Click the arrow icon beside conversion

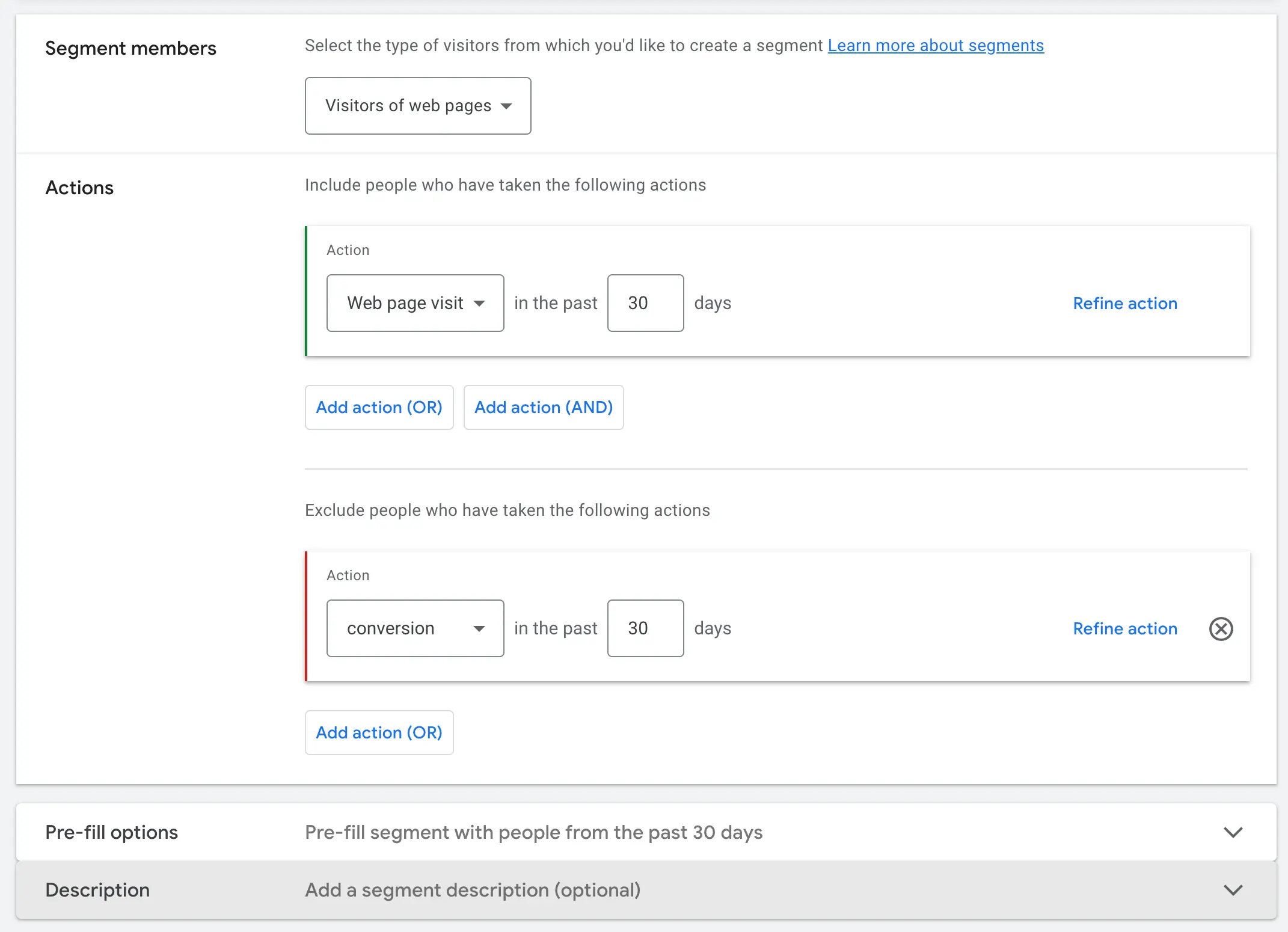pyautogui.click(x=479, y=629)
